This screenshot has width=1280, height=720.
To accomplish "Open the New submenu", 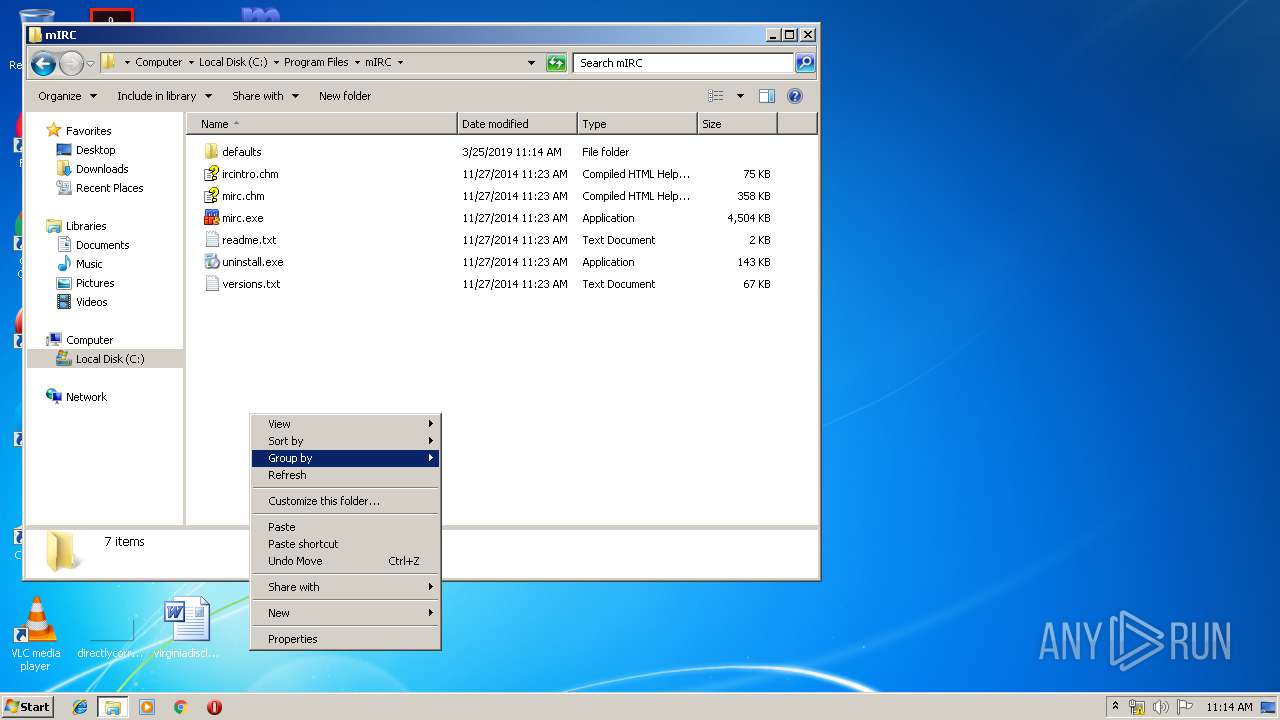I will [345, 613].
